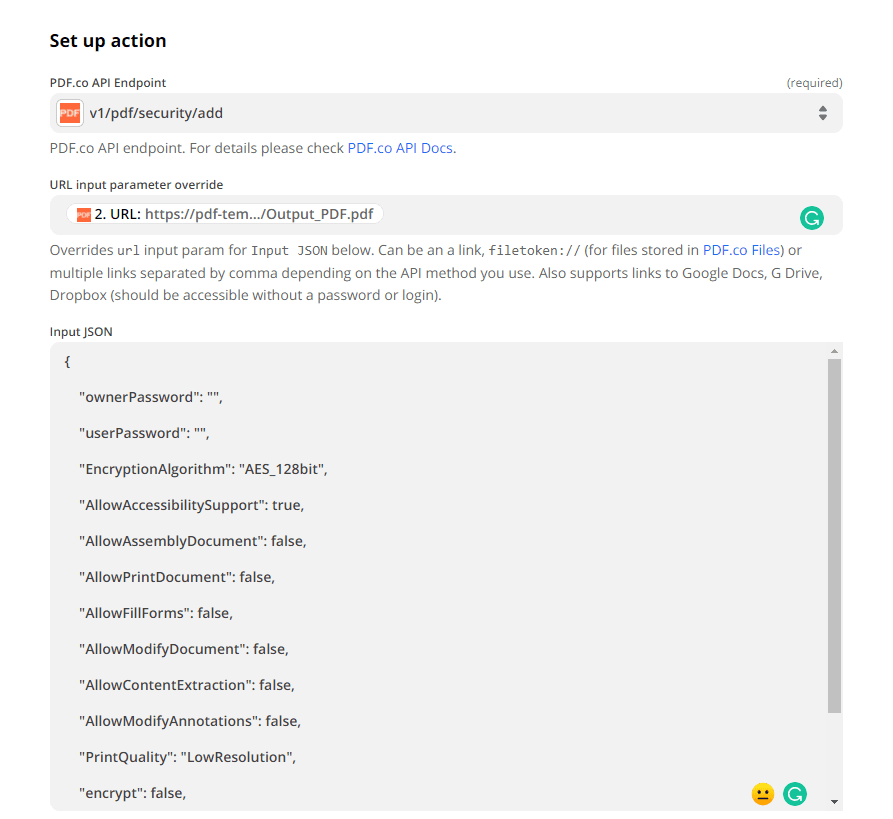Click the AllowPrintDocument false entry
This screenshot has height=819, width=893.
click(177, 577)
